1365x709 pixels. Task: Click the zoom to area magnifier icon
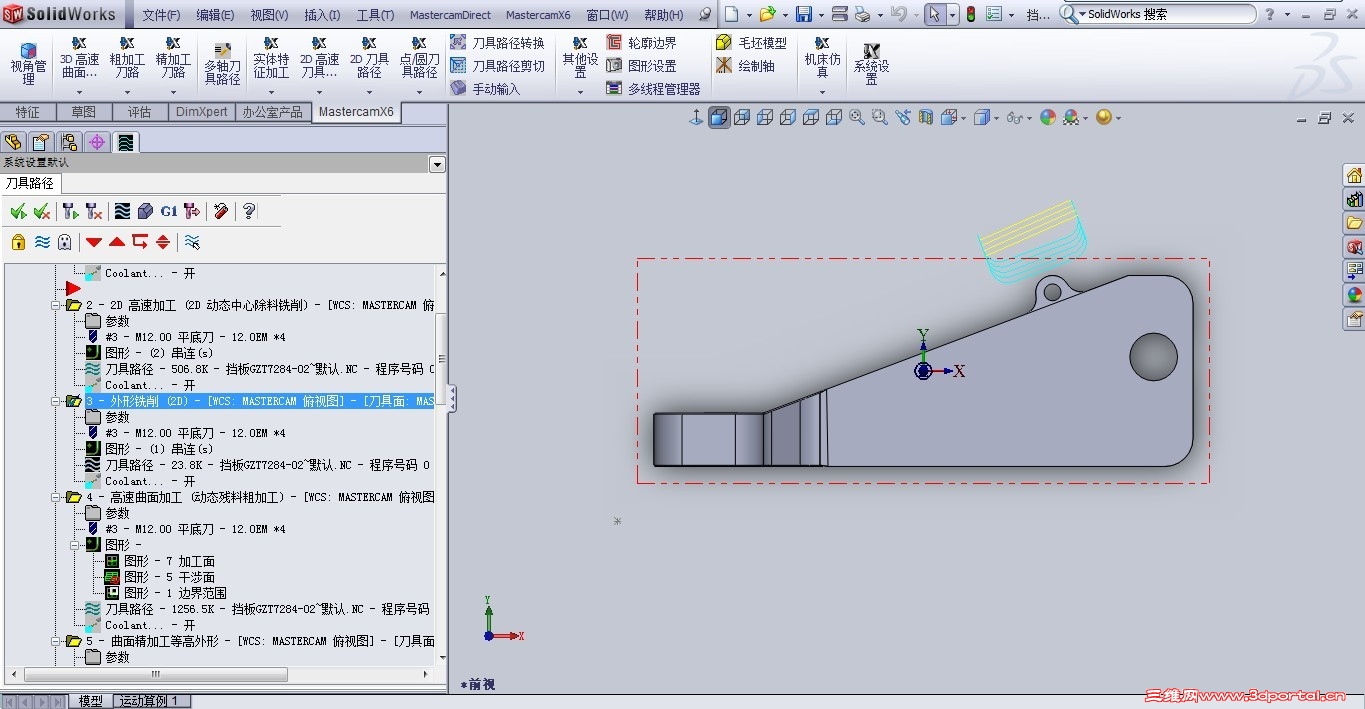879,117
